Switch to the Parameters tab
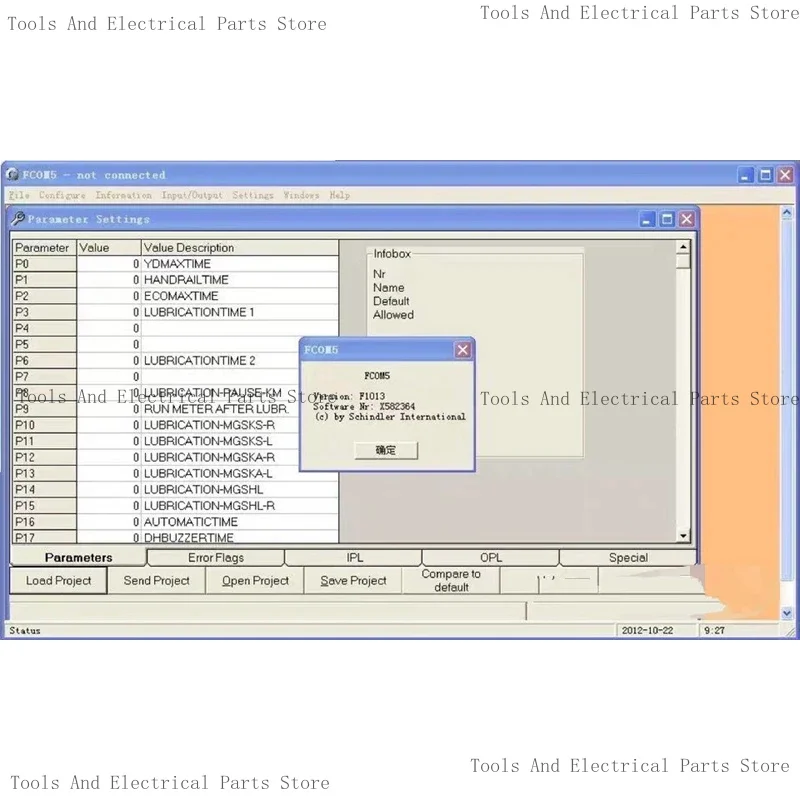800x800 pixels. tap(78, 557)
